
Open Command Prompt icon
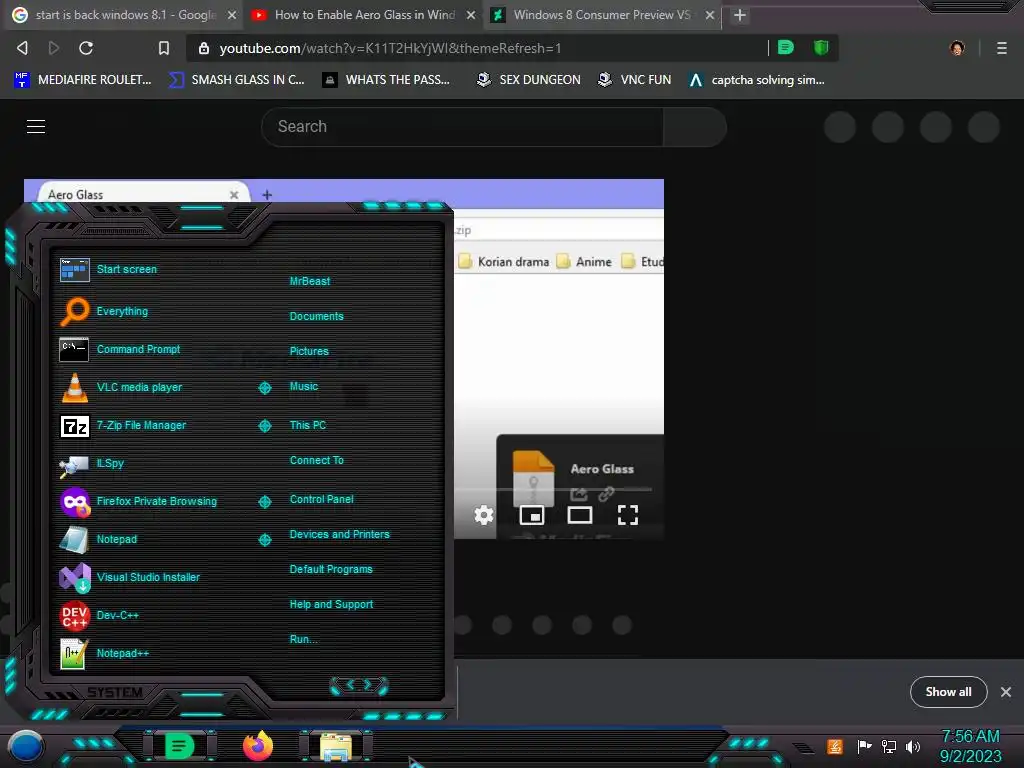coord(74,349)
